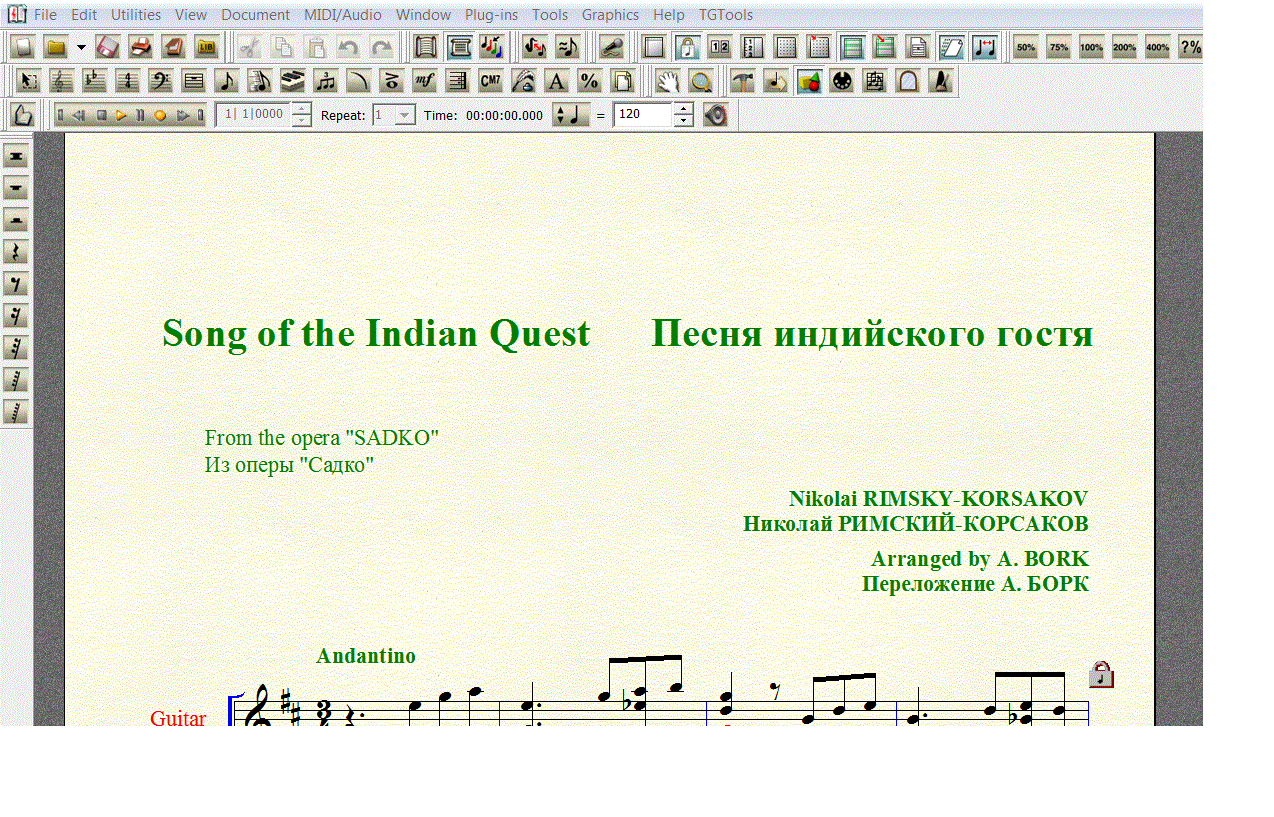The image size is (1274, 817).
Task: Choose the HyperScribe keyboard tool
Action: tap(293, 81)
